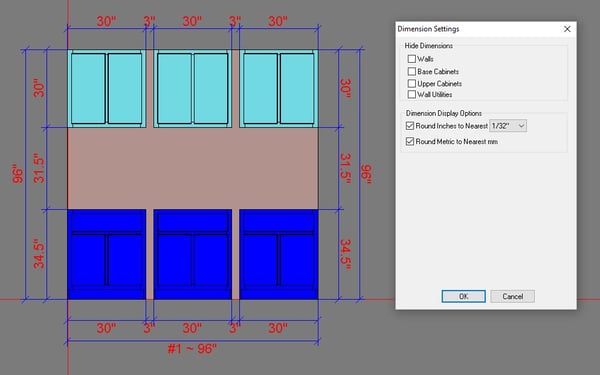Click the left-side 96" height dimension

18,174
